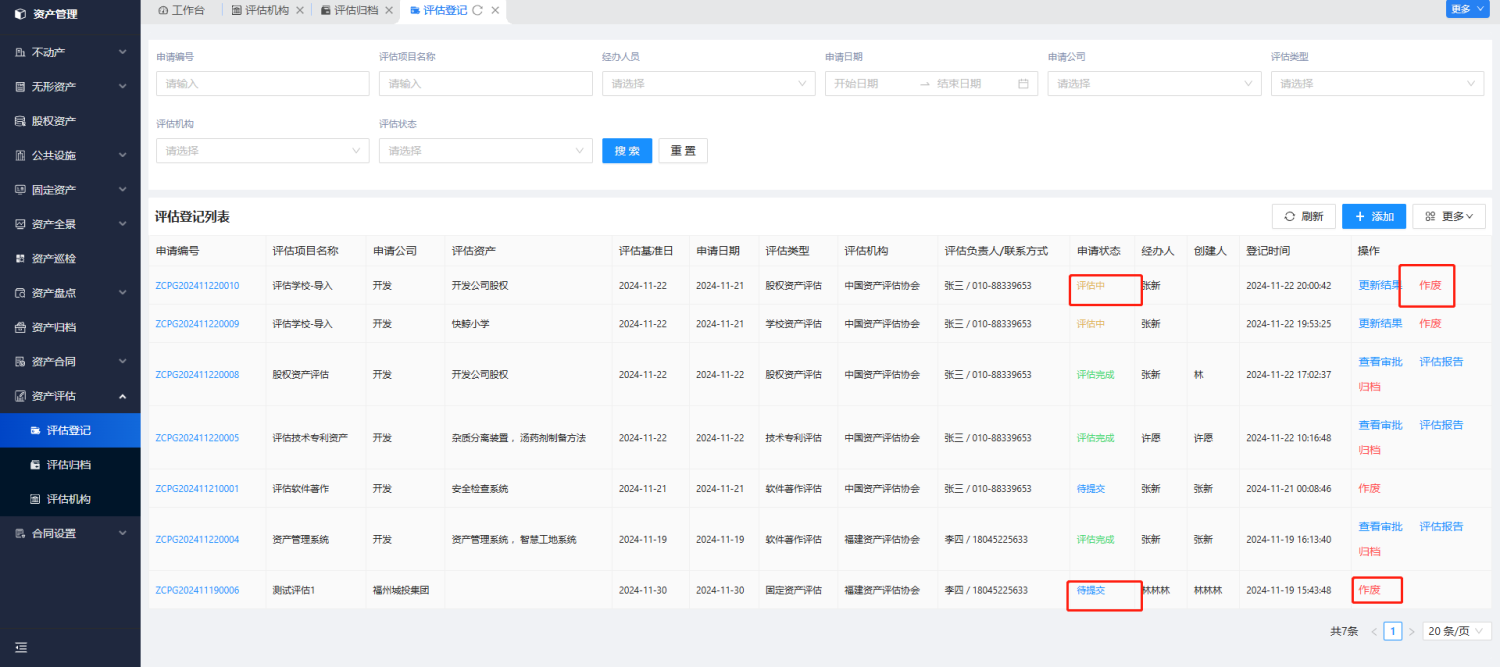Open the 经办人员 dropdown
This screenshot has height=667, width=1500.
(709, 84)
